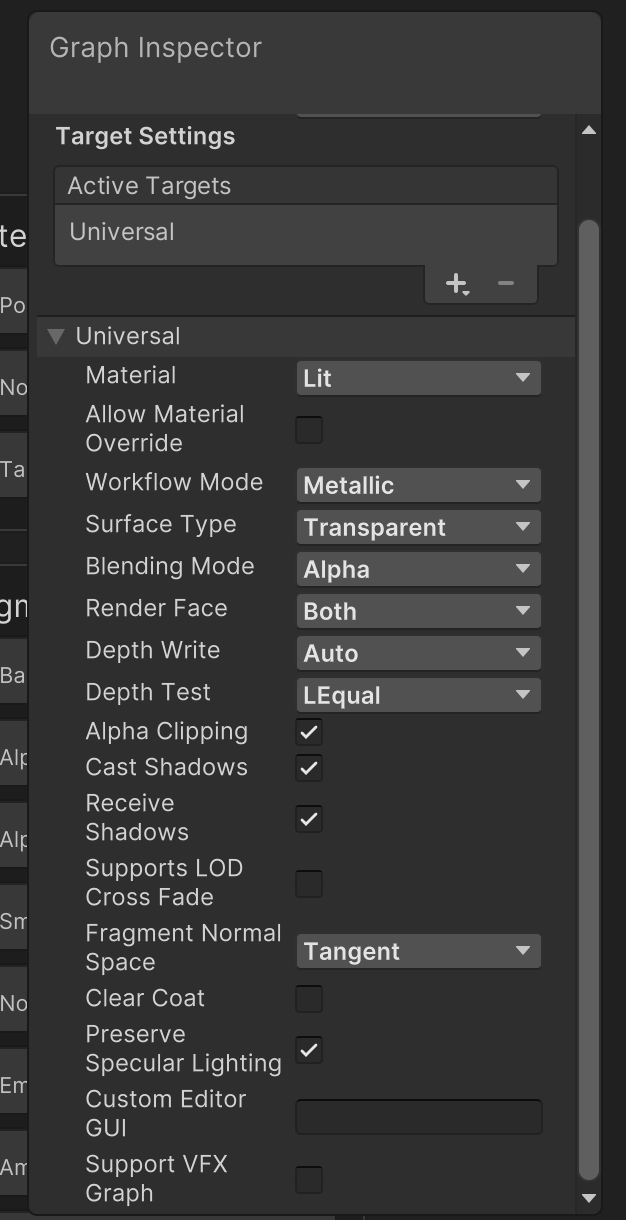The width and height of the screenshot is (626, 1220).
Task: Open Render Face dropdown showing Both
Action: coord(418,611)
